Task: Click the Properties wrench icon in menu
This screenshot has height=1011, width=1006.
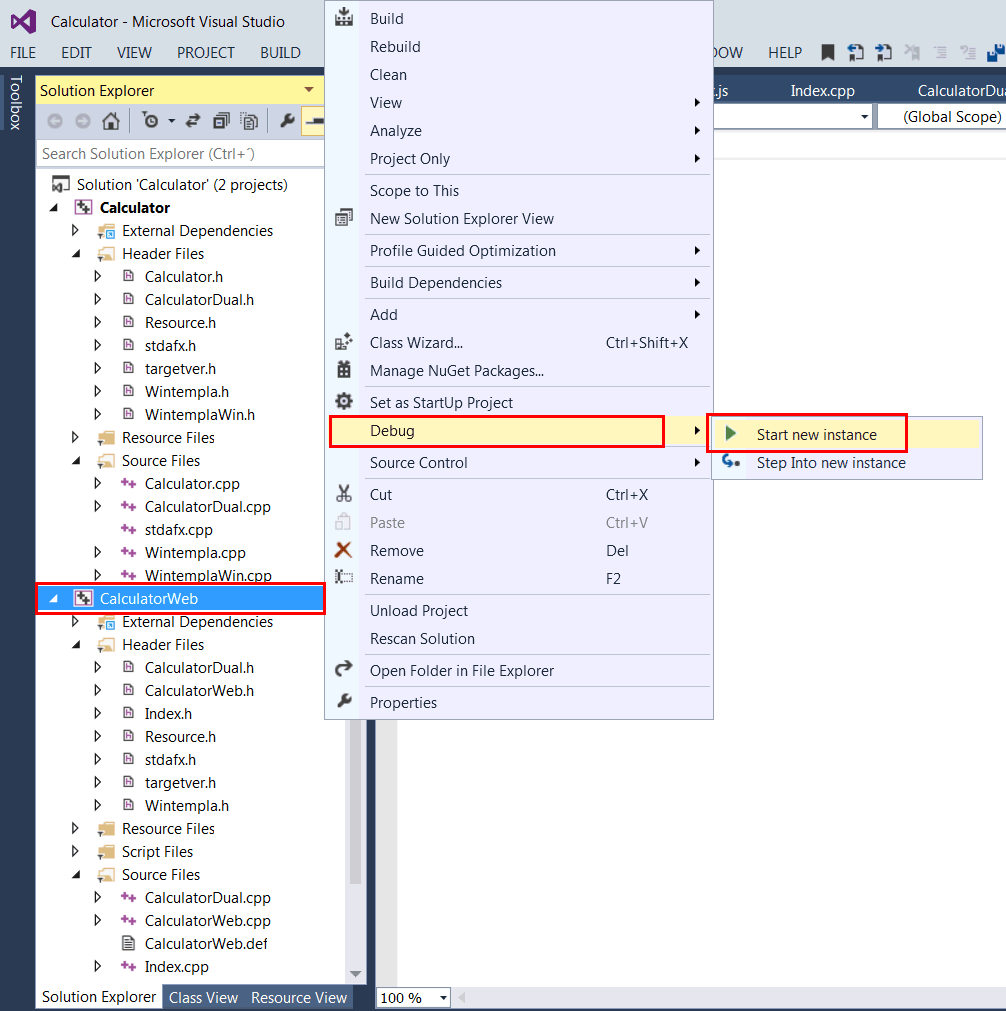Action: 344,701
